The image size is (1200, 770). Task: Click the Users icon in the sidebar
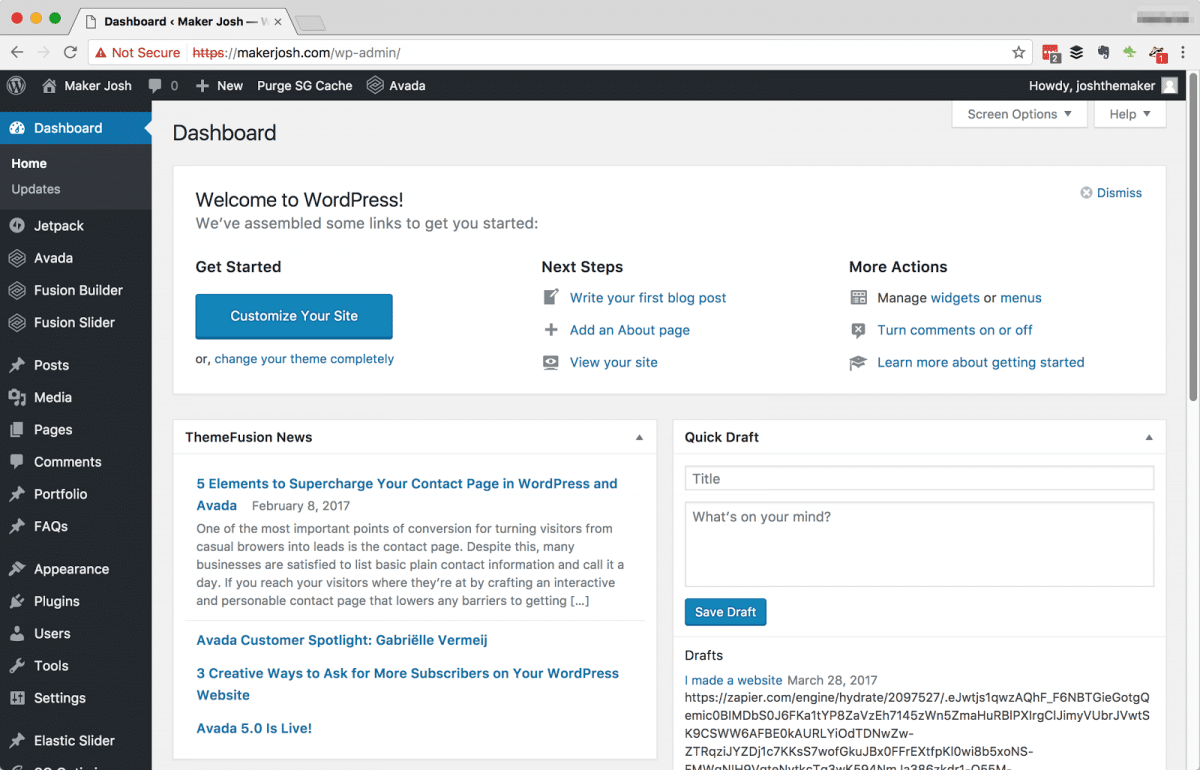coord(16,633)
